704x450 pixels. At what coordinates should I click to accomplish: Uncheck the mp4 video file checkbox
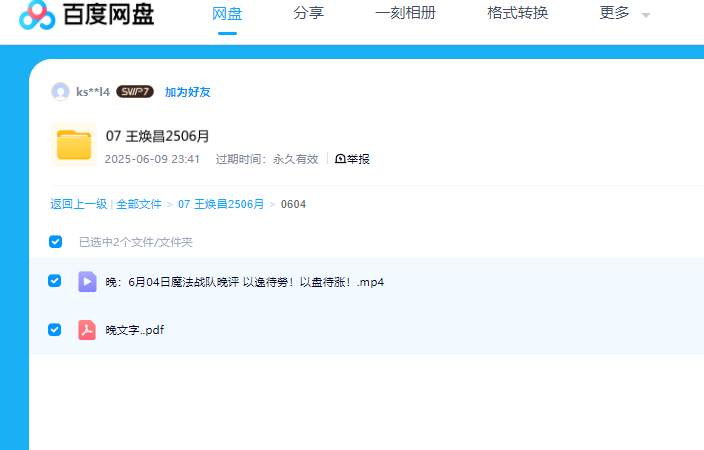point(55,281)
